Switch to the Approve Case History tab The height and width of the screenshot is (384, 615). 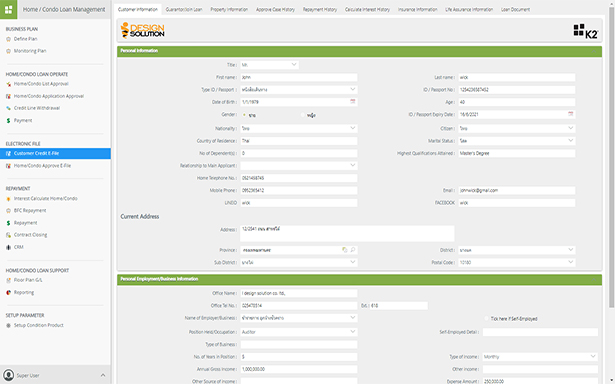275,9
